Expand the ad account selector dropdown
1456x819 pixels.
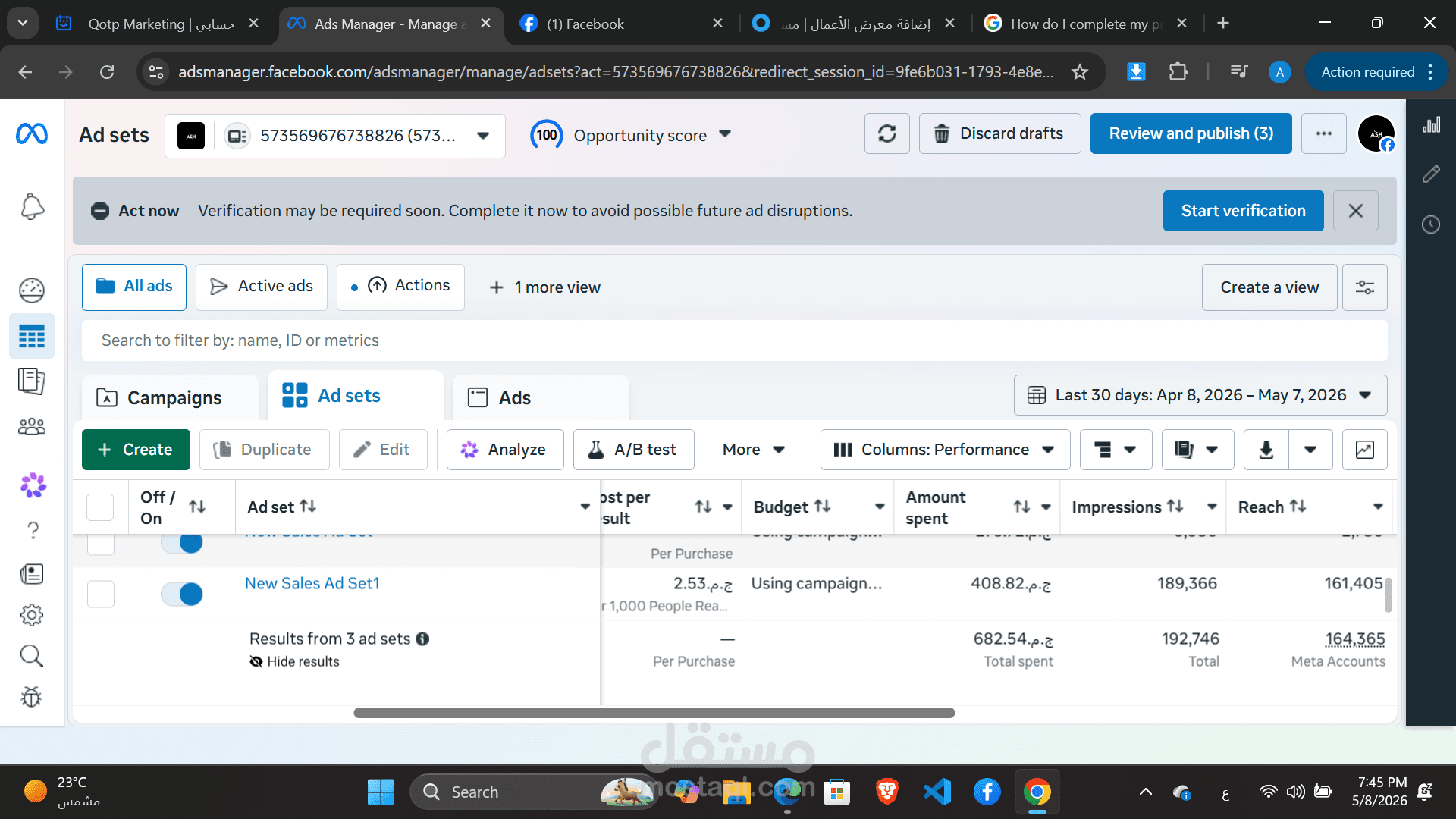point(483,136)
